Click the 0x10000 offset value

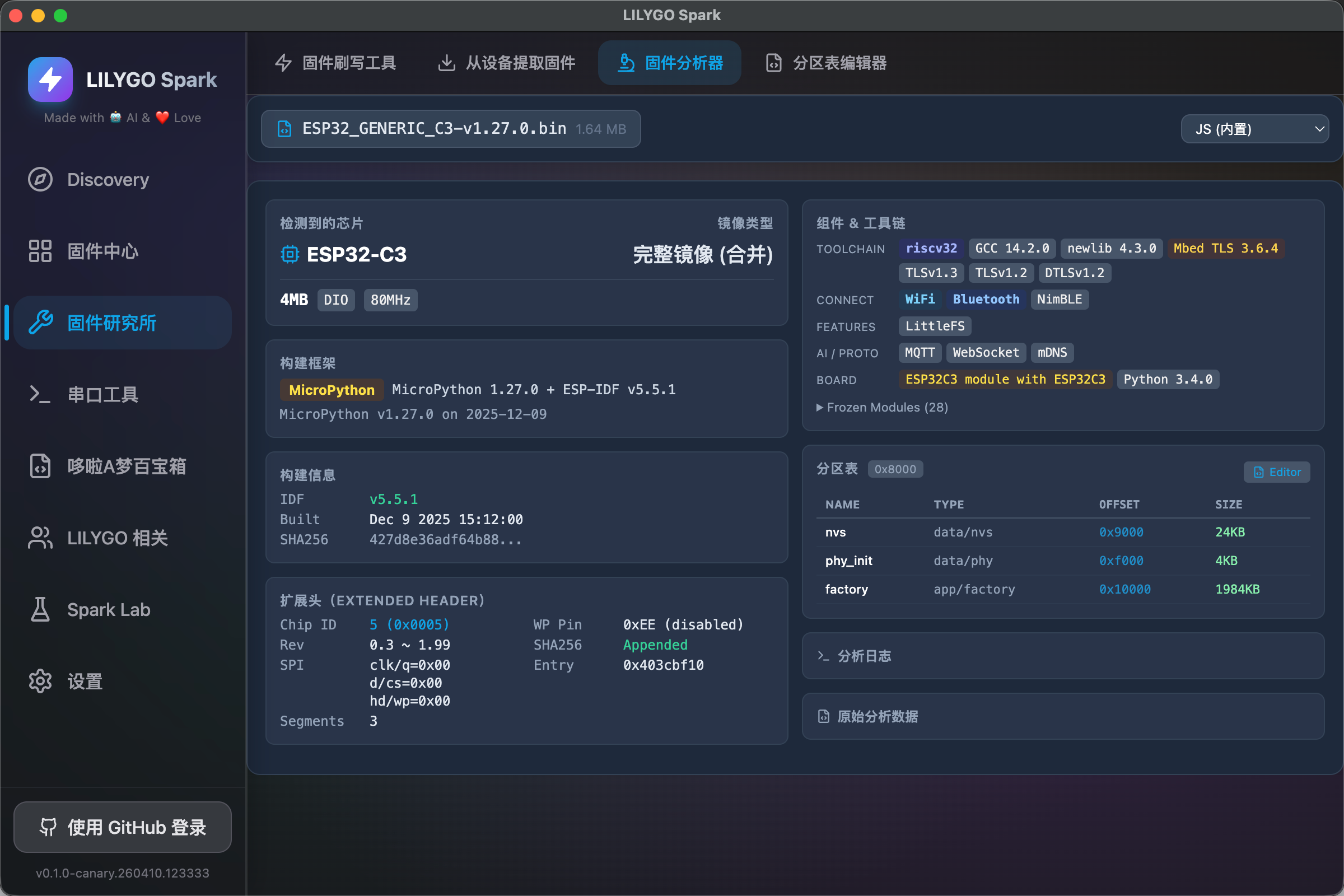(1124, 589)
